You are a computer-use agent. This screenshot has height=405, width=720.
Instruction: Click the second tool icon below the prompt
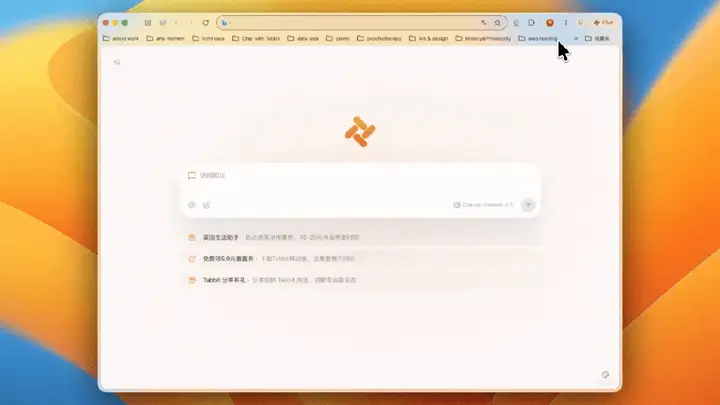tap(207, 205)
